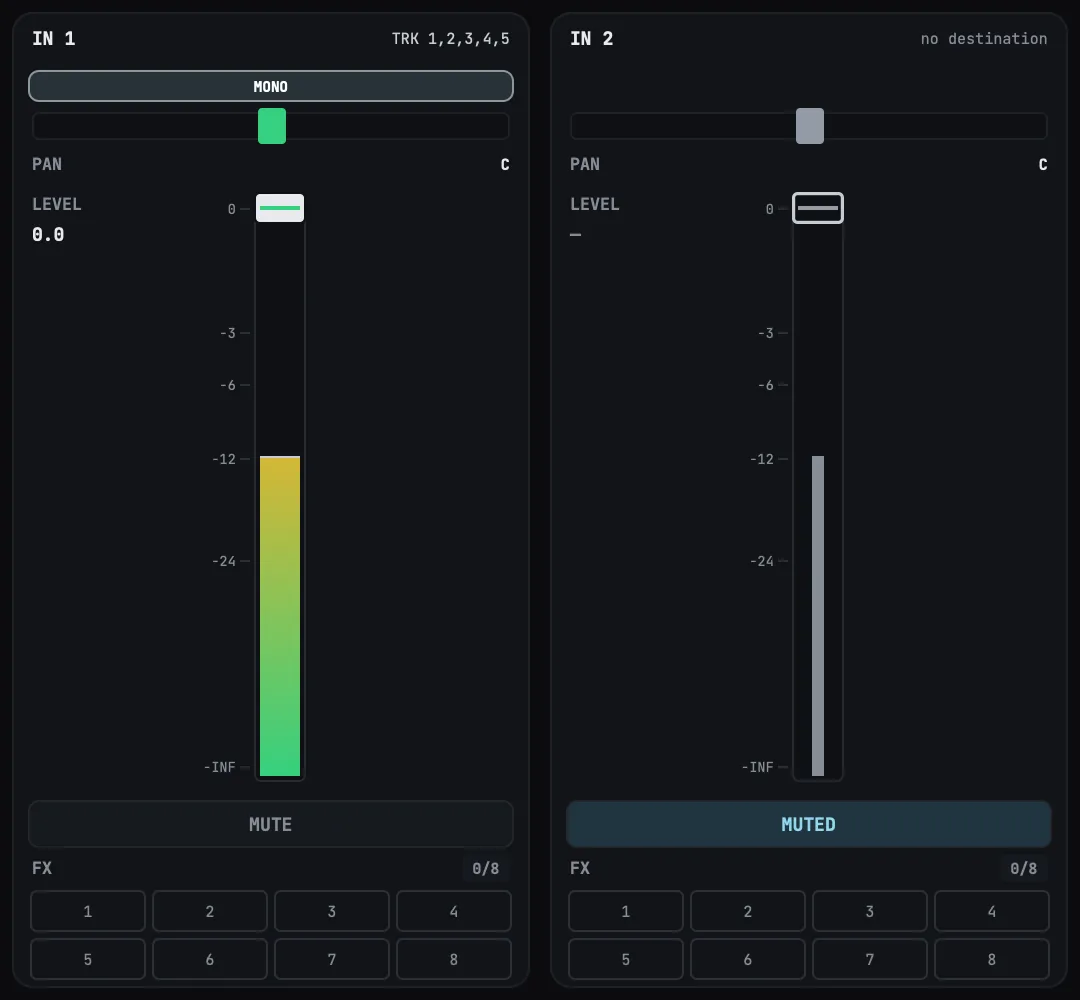Click the -6 scale mark on IN 1 meter
Screen dimensions: 1080x1000
coord(228,385)
